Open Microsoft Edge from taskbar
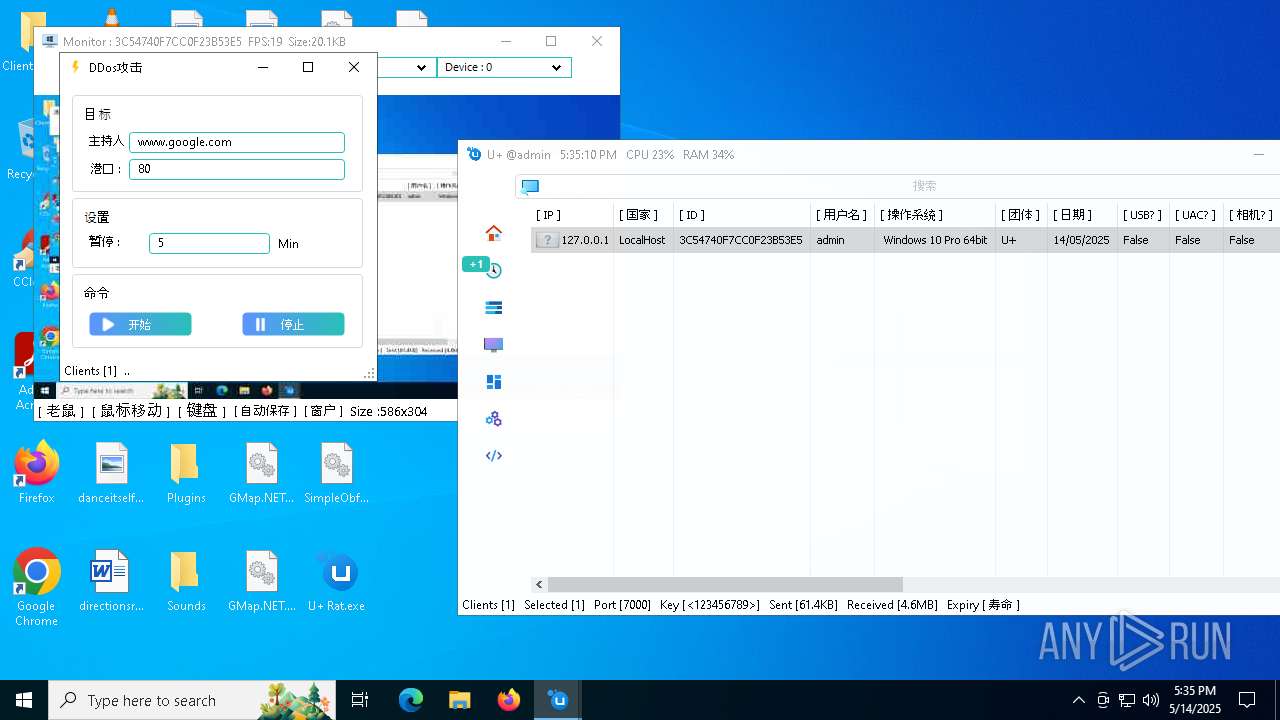The height and width of the screenshot is (720, 1280). 411,700
